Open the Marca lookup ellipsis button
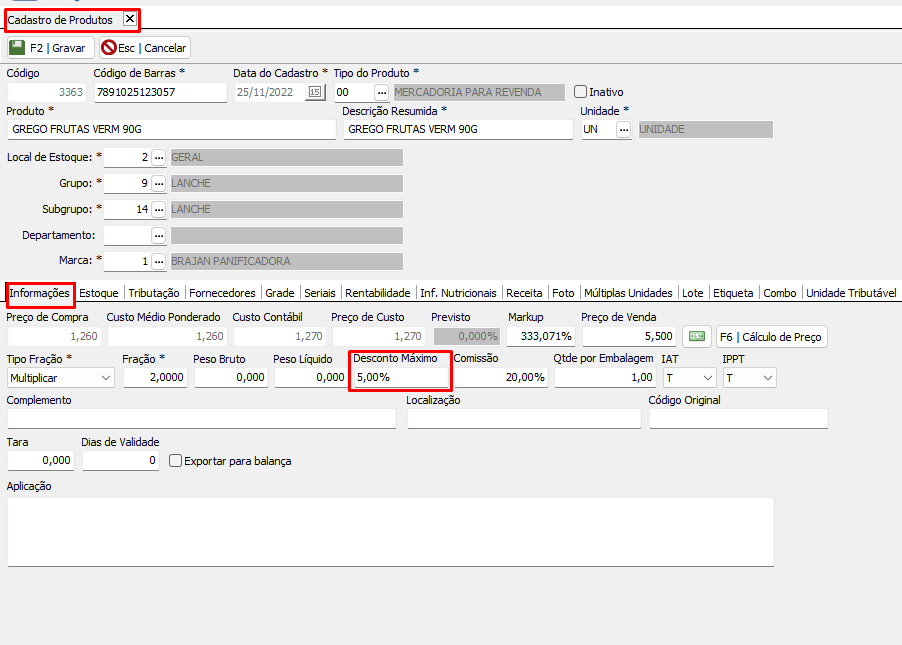 [158, 262]
